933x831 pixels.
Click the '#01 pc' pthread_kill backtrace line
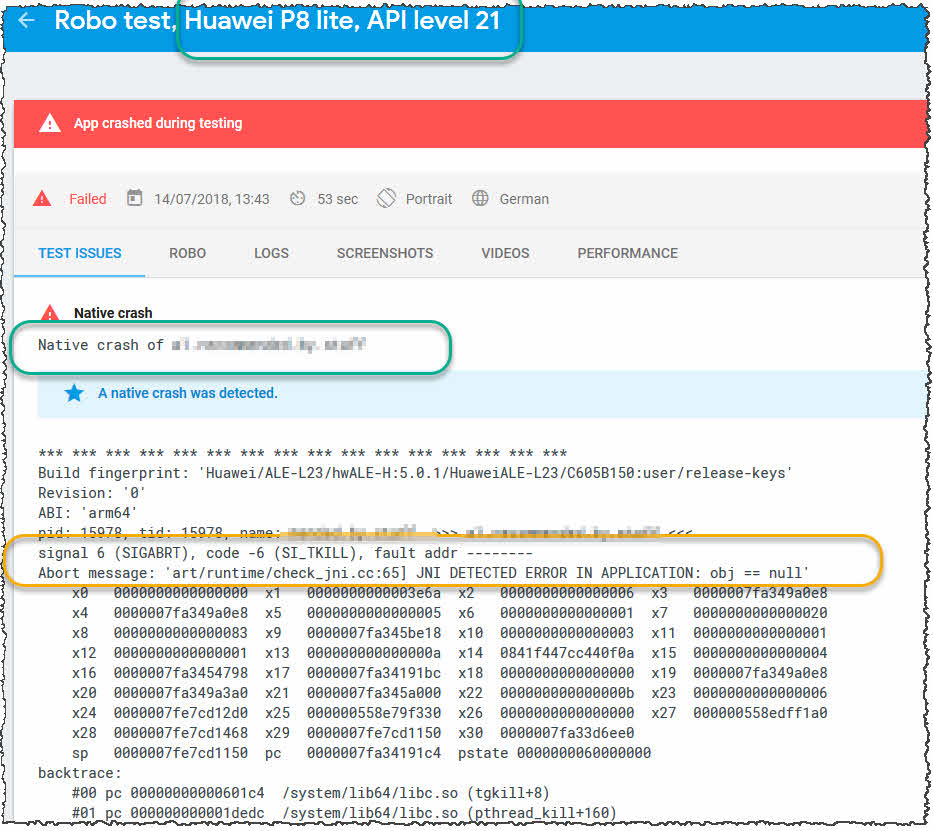(344, 813)
